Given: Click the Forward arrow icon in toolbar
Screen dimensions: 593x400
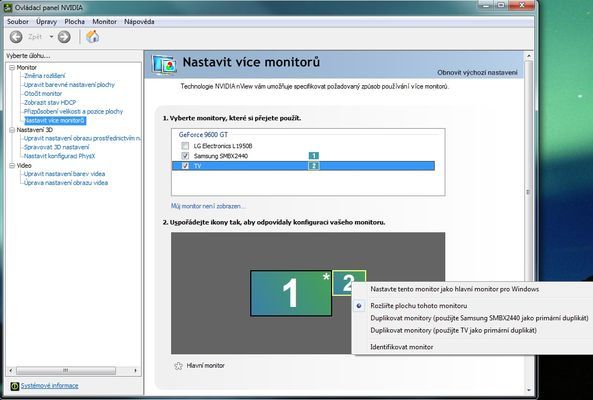Looking at the screenshot, I should coord(64,37).
